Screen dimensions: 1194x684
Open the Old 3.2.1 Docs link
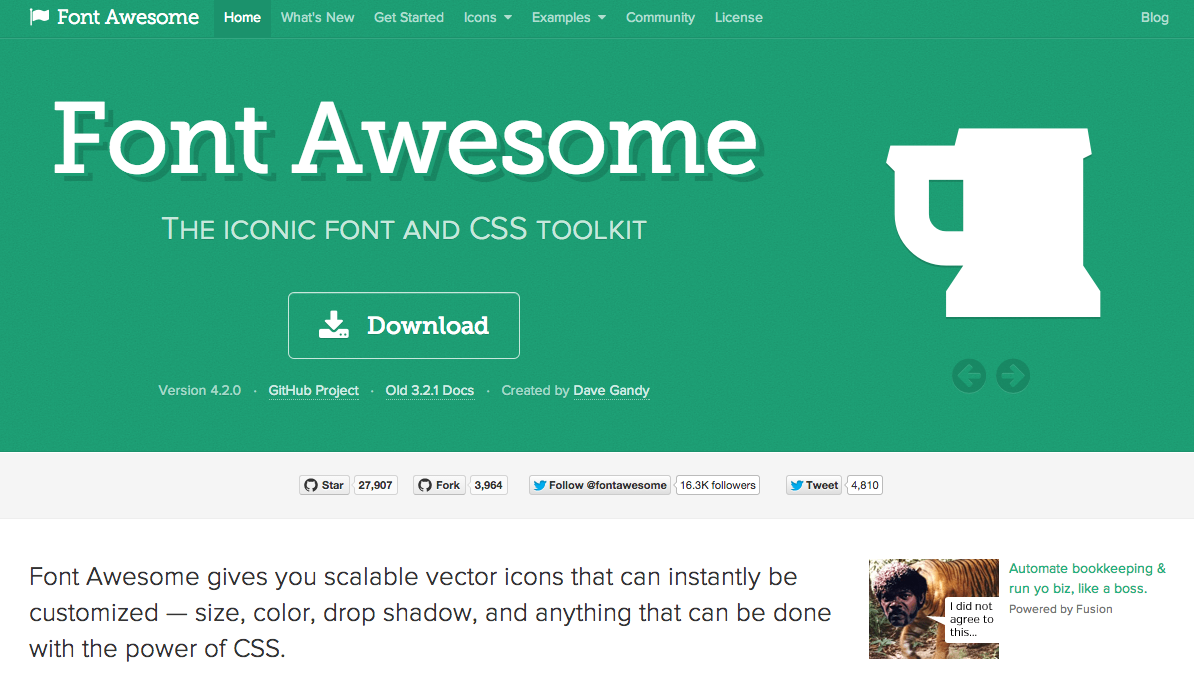tap(430, 390)
